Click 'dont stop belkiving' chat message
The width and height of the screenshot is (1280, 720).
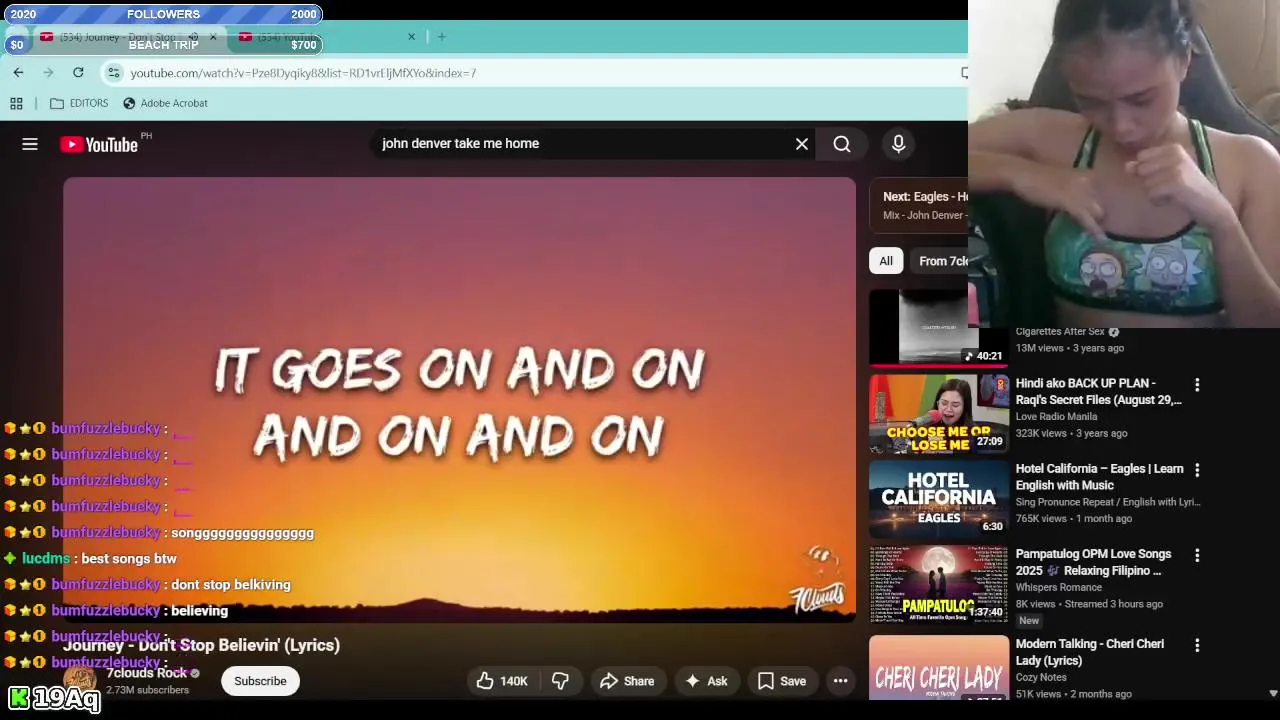(231, 585)
